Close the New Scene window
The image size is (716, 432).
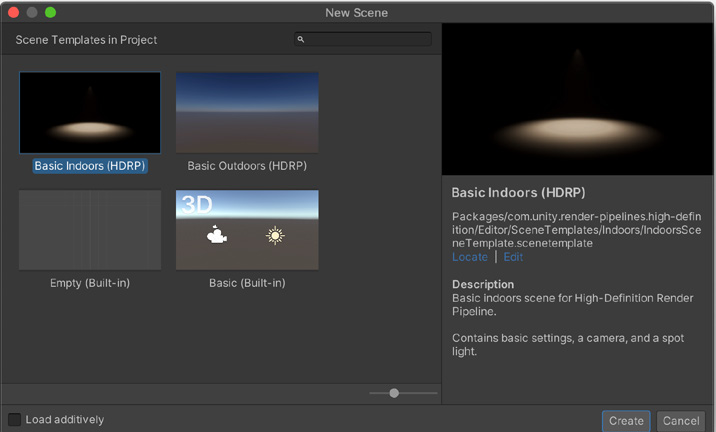[14, 12]
